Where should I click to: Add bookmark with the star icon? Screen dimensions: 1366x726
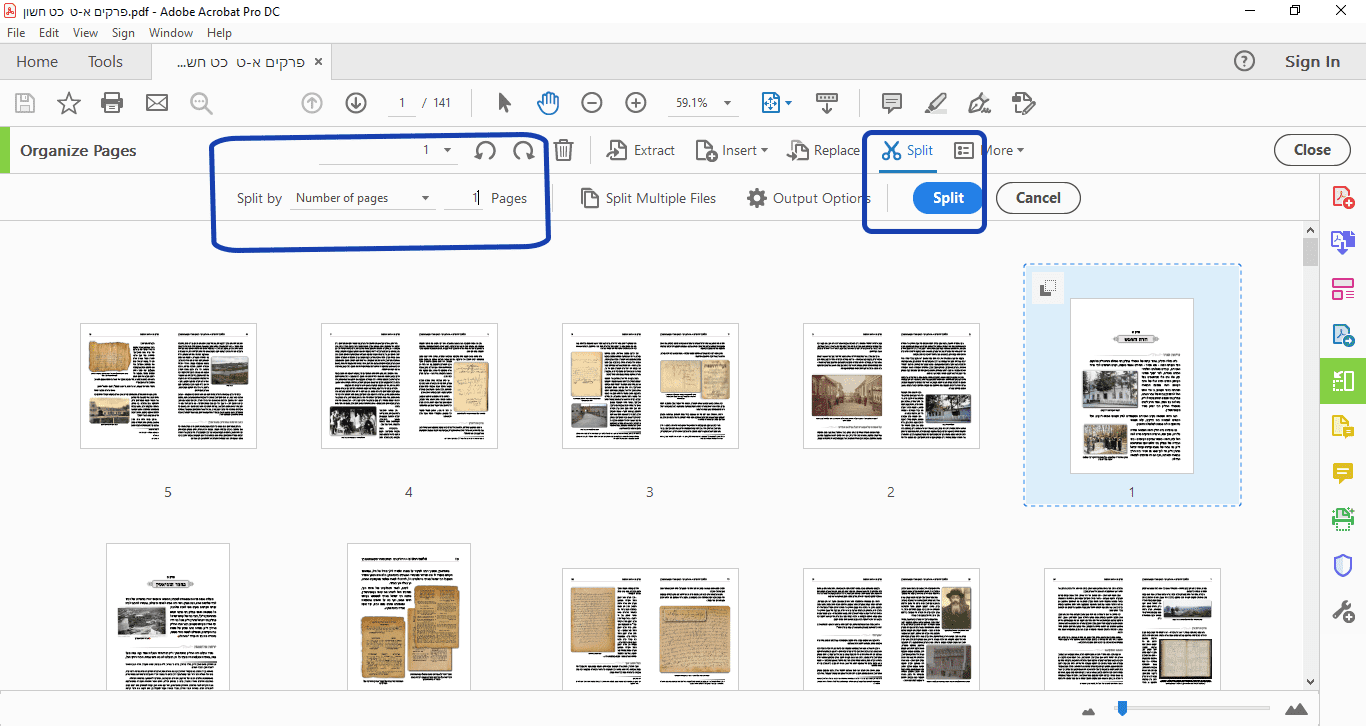coord(68,103)
